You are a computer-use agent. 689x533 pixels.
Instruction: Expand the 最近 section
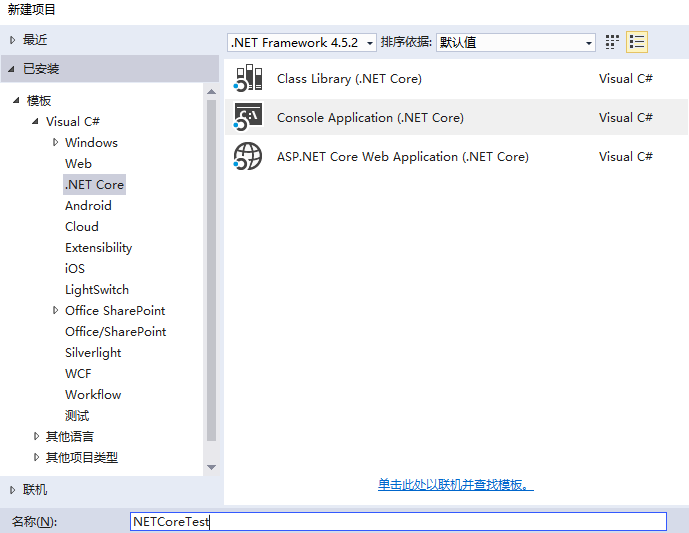pyautogui.click(x=12, y=40)
